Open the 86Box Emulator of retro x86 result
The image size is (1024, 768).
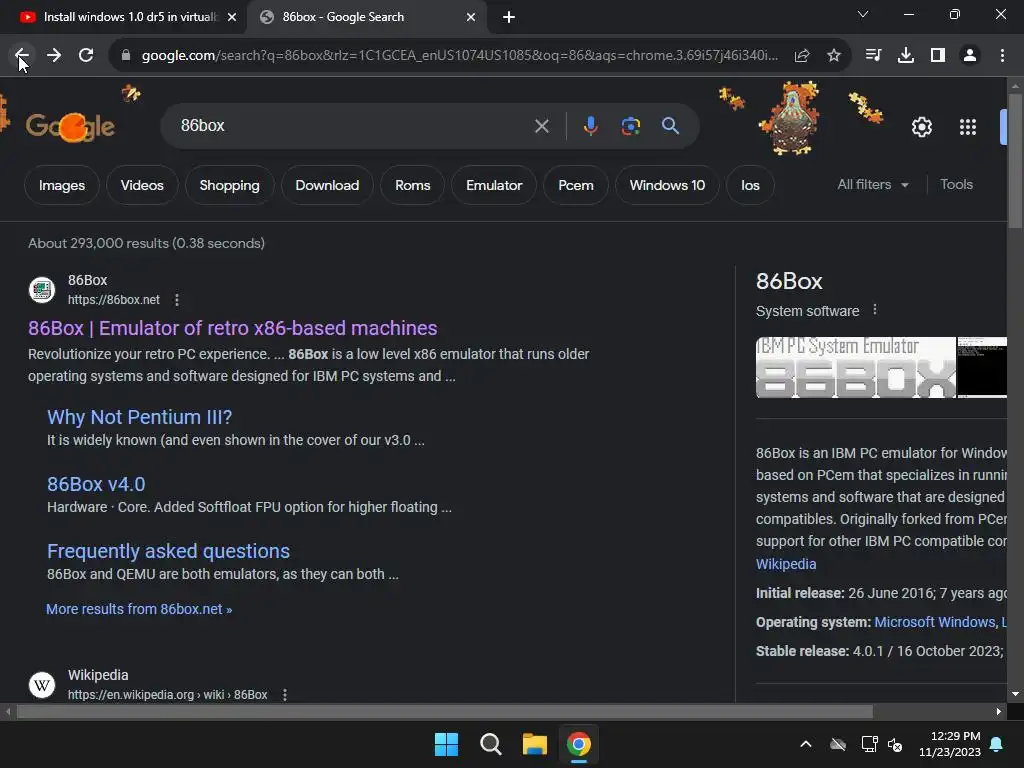click(x=232, y=328)
